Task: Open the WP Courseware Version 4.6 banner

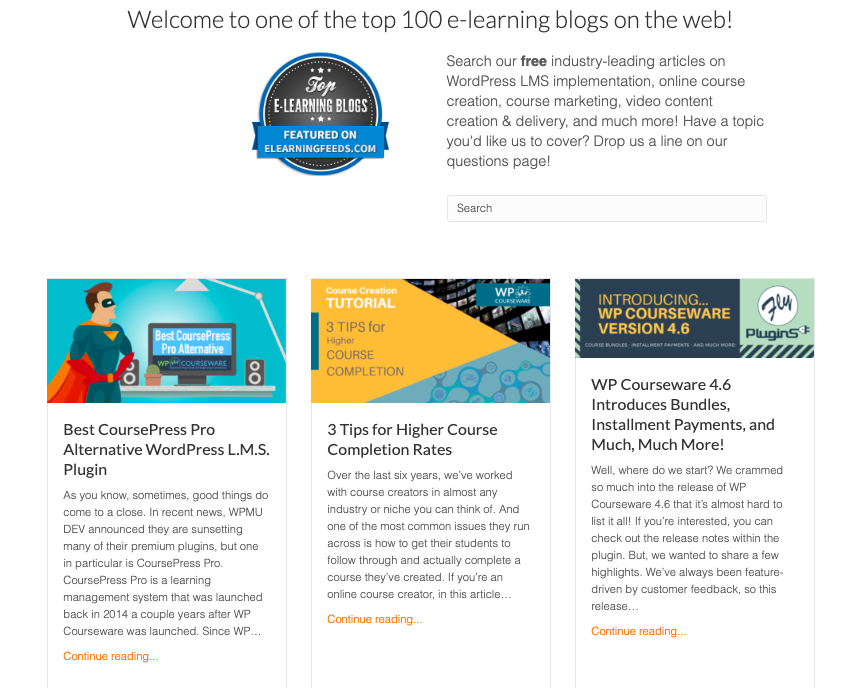Action: click(x=694, y=318)
